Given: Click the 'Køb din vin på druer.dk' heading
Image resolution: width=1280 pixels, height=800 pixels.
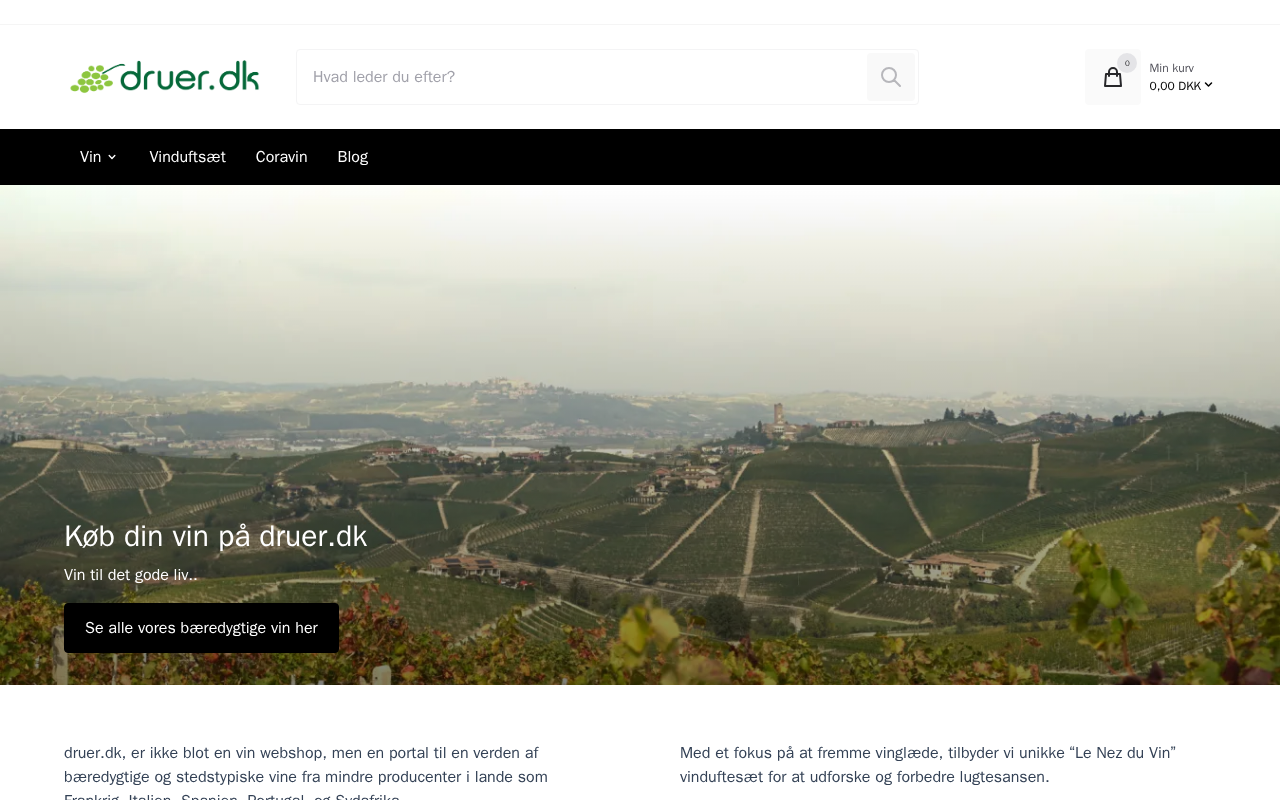Looking at the screenshot, I should pyautogui.click(x=216, y=536).
